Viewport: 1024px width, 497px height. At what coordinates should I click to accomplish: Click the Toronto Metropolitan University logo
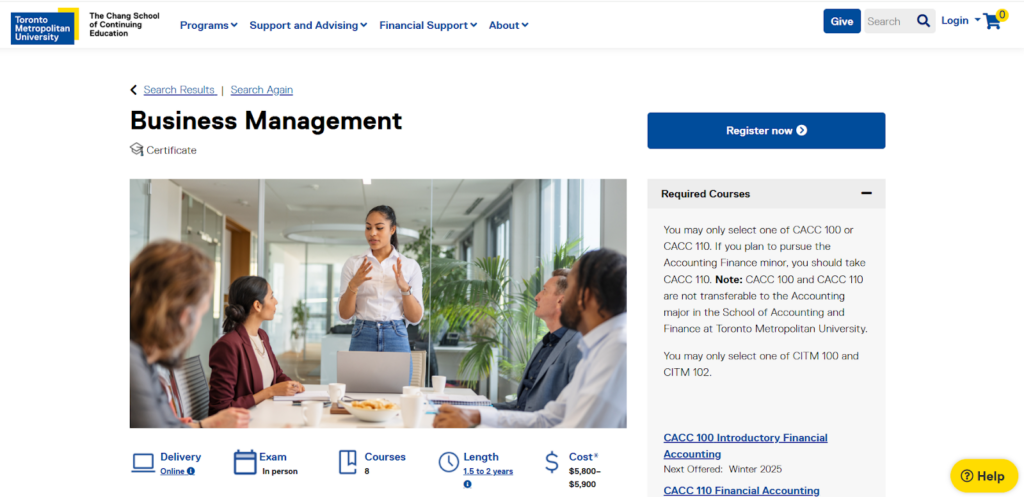pos(44,26)
